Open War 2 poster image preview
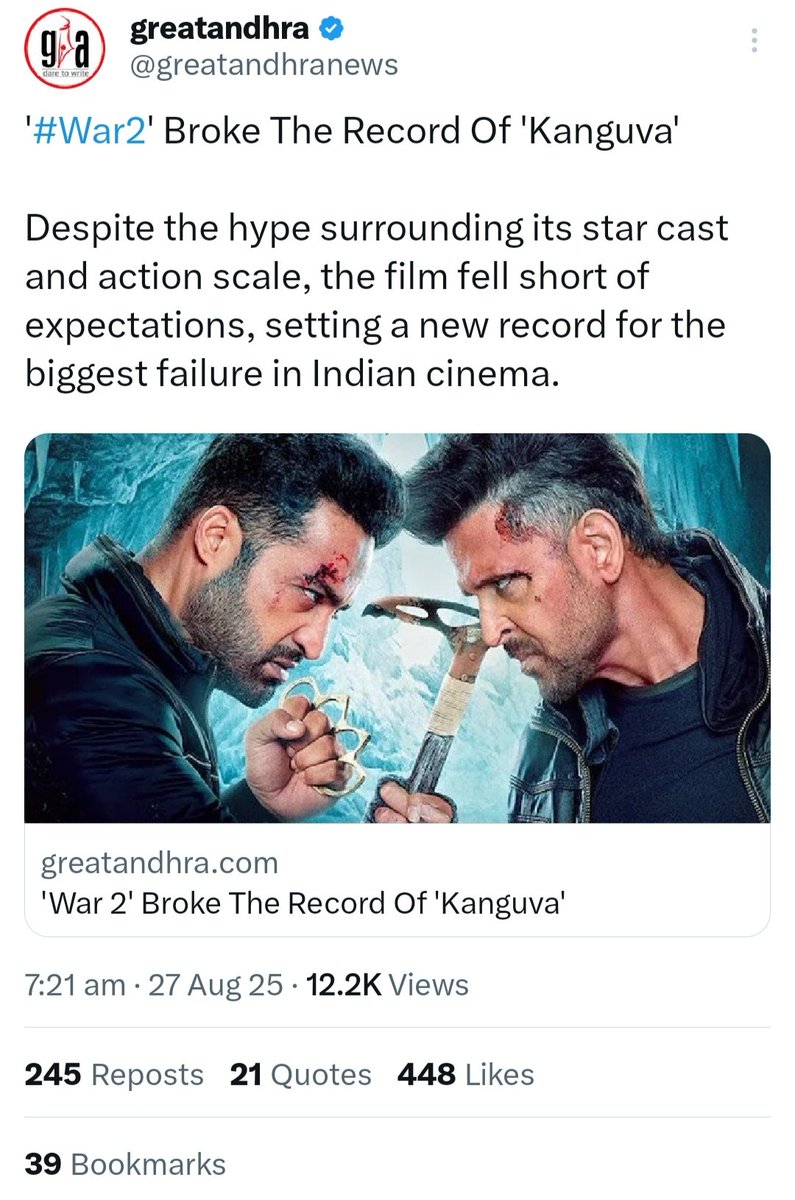Screen dimensions: 795x1200 coord(397,628)
